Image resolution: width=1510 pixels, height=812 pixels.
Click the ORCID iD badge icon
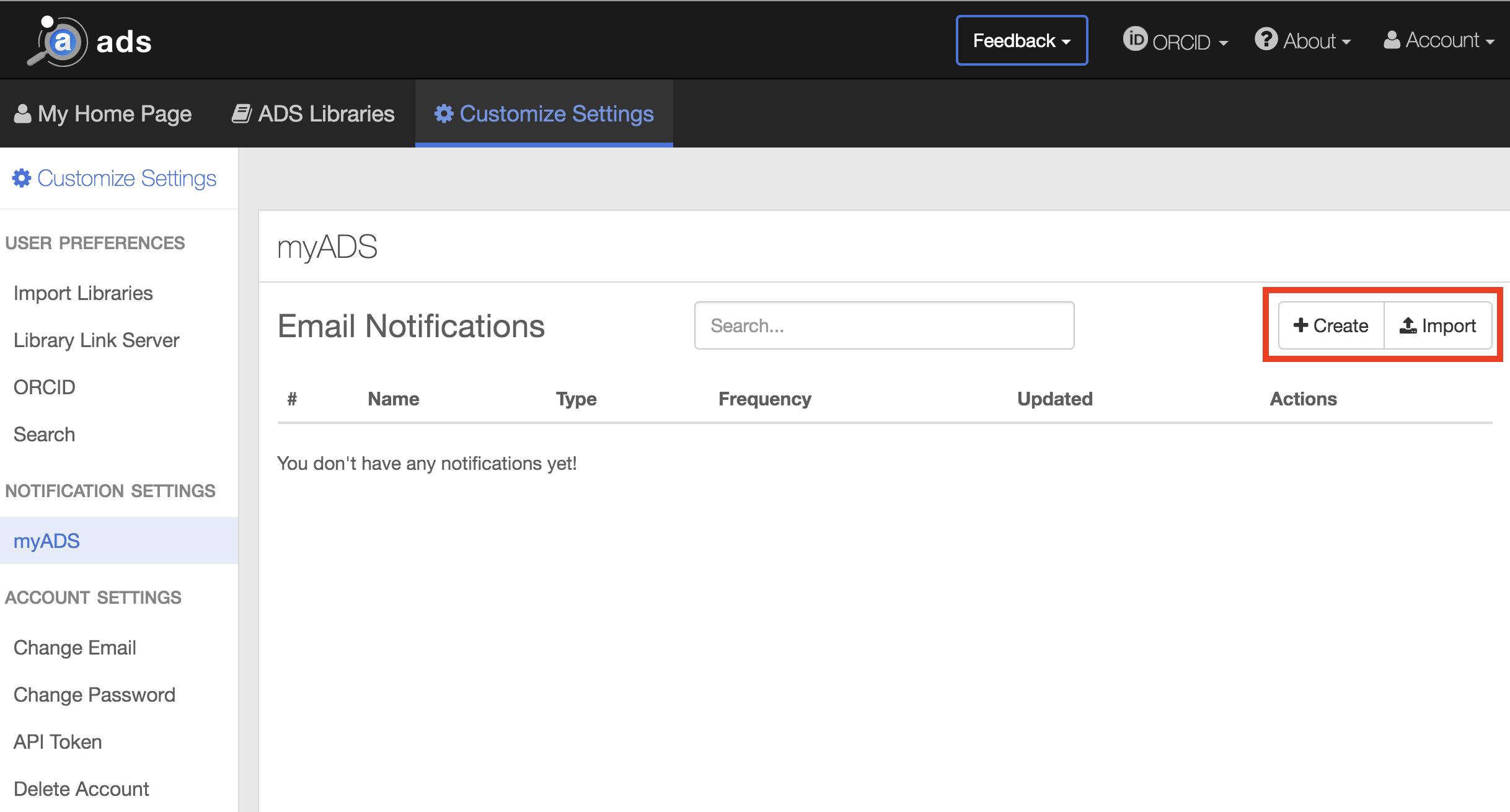(1135, 39)
